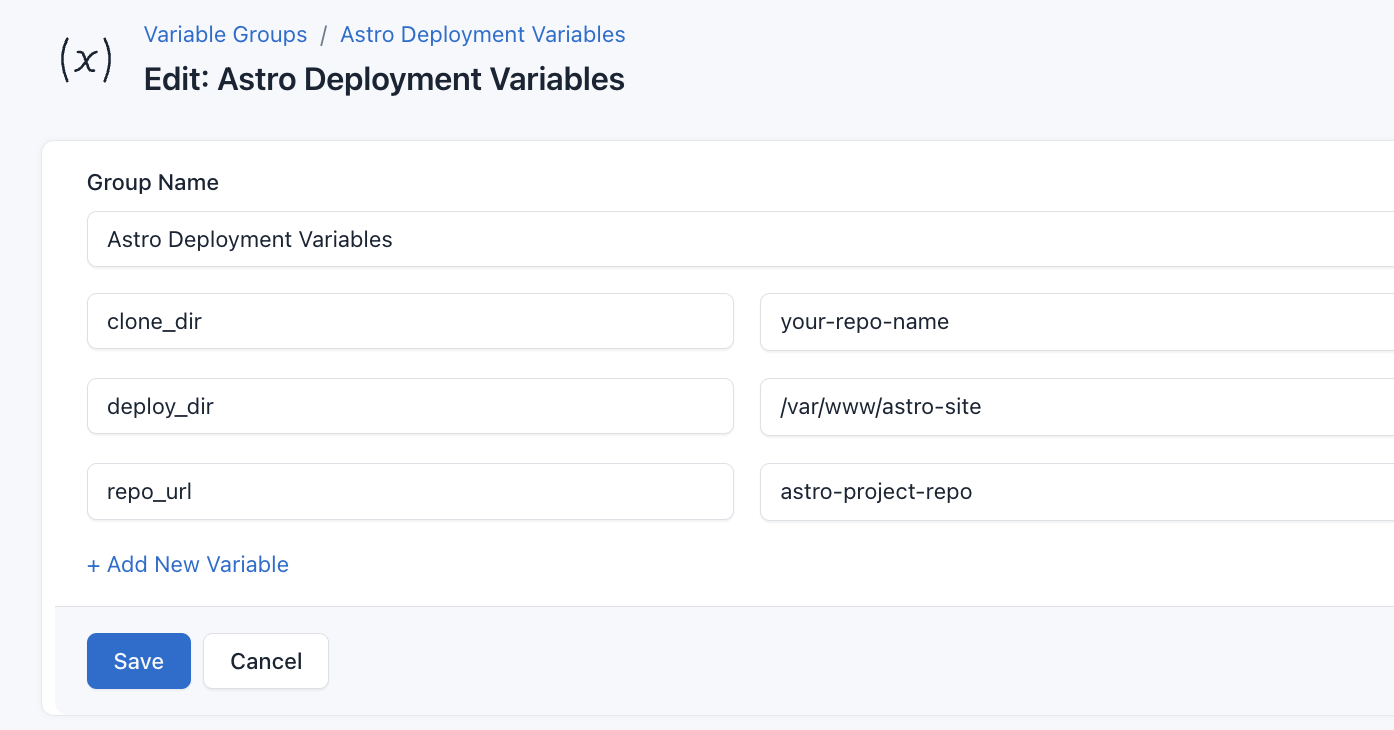Viewport: 1394px width, 730px height.
Task: Select the your-repo-name value field
Action: point(1000,321)
